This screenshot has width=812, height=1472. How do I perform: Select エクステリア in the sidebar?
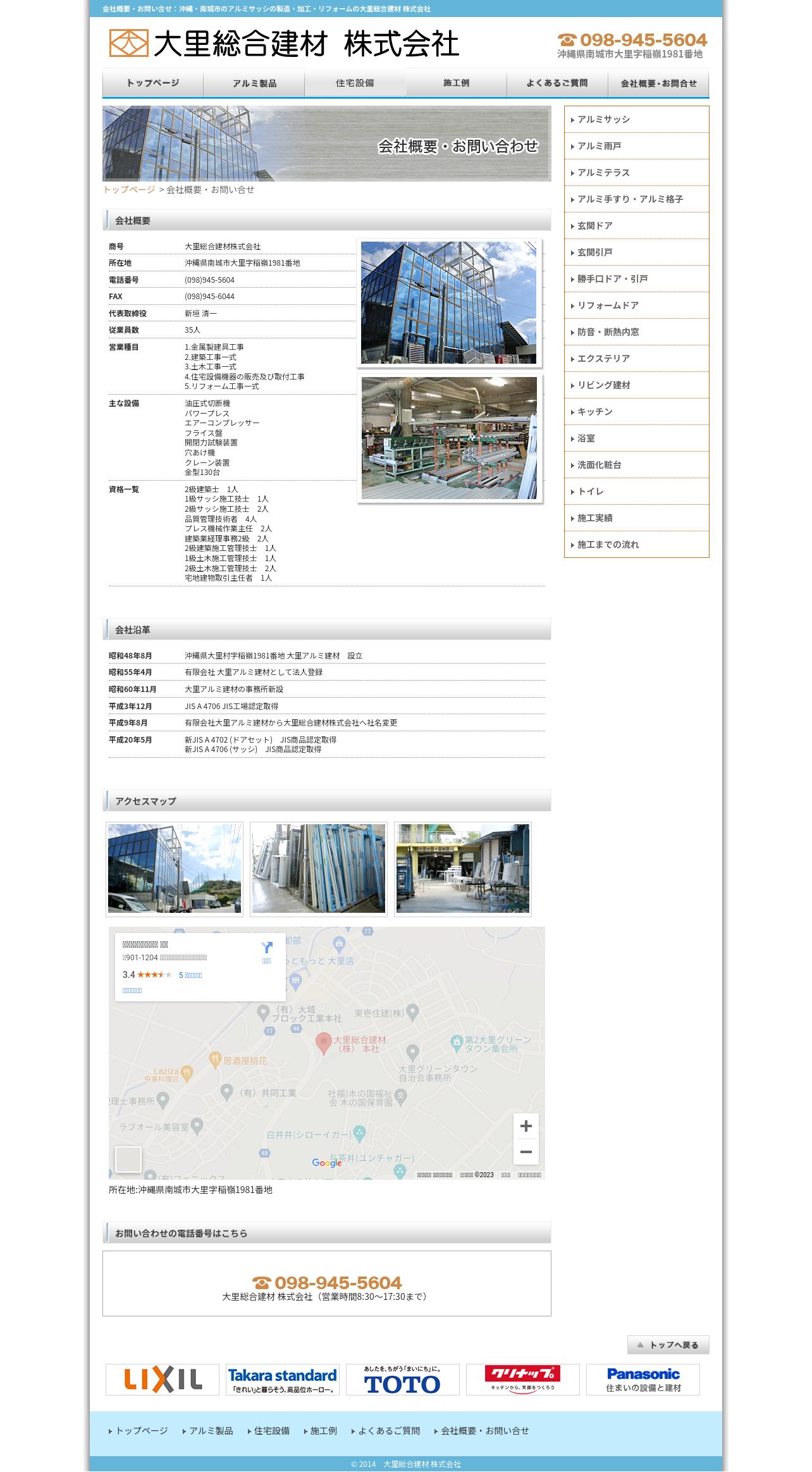[x=637, y=359]
